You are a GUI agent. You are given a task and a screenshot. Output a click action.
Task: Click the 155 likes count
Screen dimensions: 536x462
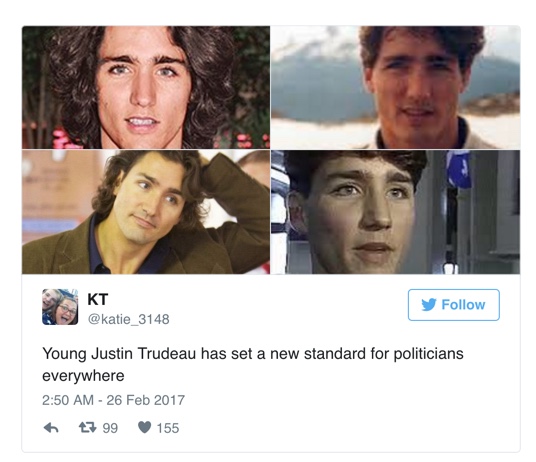(168, 428)
